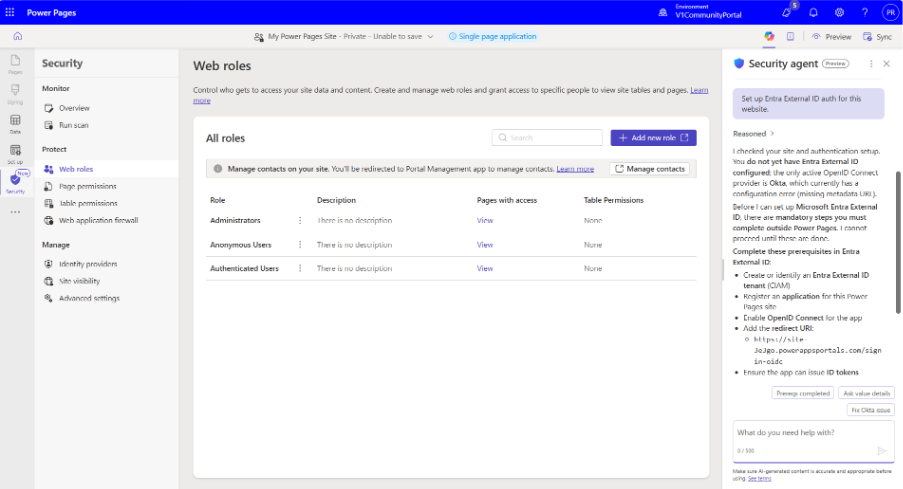Screen dimensions: 903x489
Task: Click the Role column header
Action: [217, 200]
